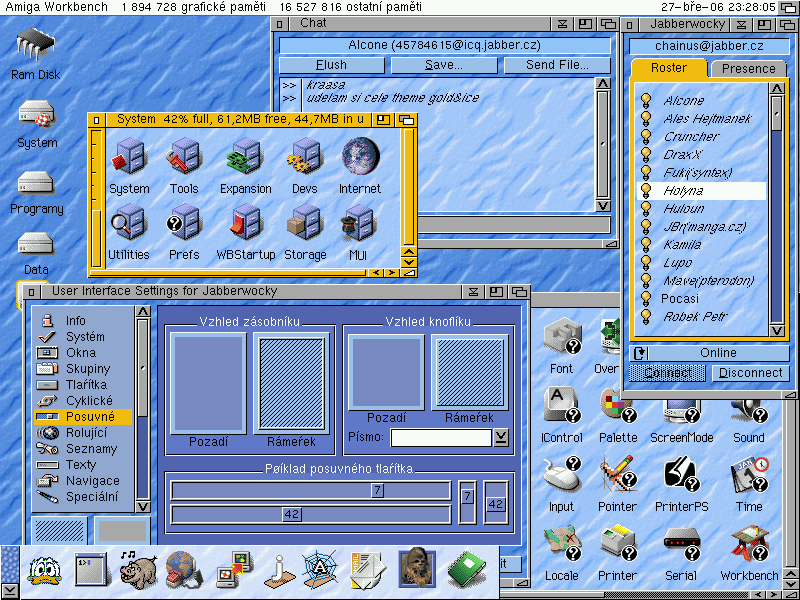800x600 pixels.
Task: Click the Connect button in Jabberwocky
Action: 667,373
